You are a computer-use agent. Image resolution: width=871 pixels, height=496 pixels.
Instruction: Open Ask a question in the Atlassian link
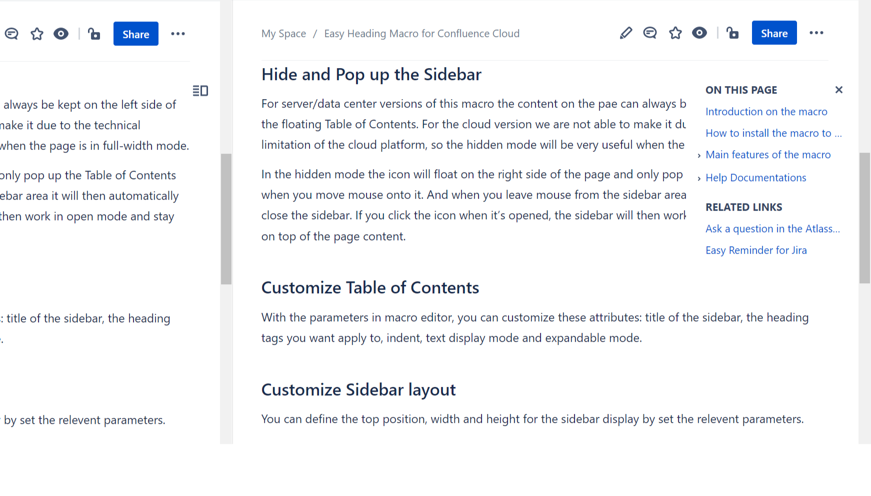(x=772, y=229)
